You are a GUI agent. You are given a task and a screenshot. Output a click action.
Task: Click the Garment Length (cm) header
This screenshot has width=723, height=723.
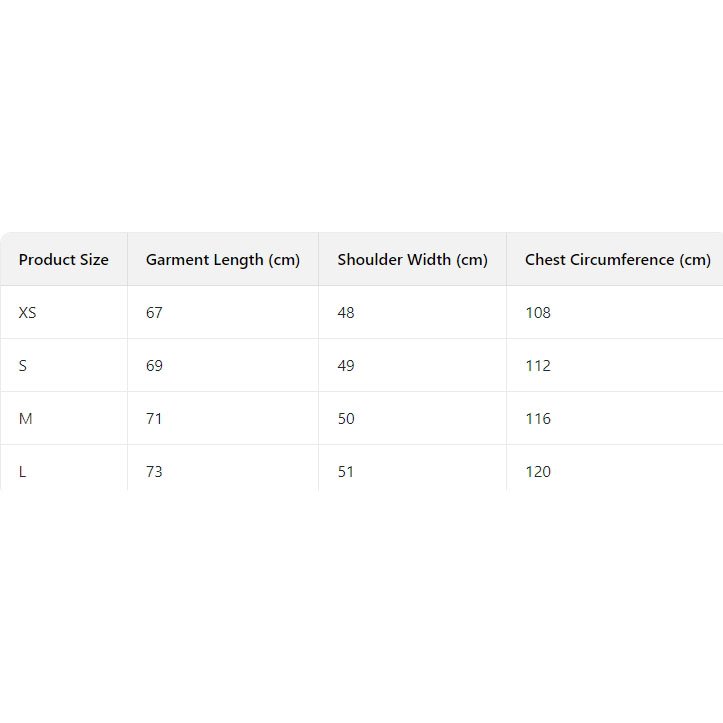(223, 260)
